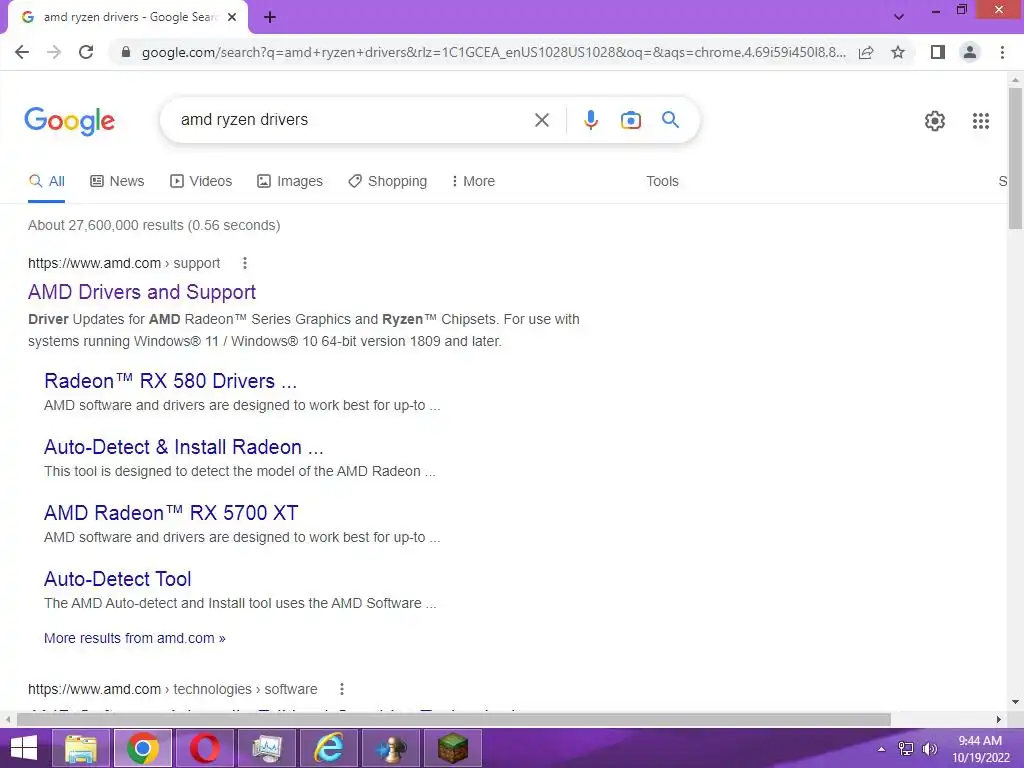The height and width of the screenshot is (768, 1024).
Task: Close the amd ryzen drivers tab
Action: point(232,17)
